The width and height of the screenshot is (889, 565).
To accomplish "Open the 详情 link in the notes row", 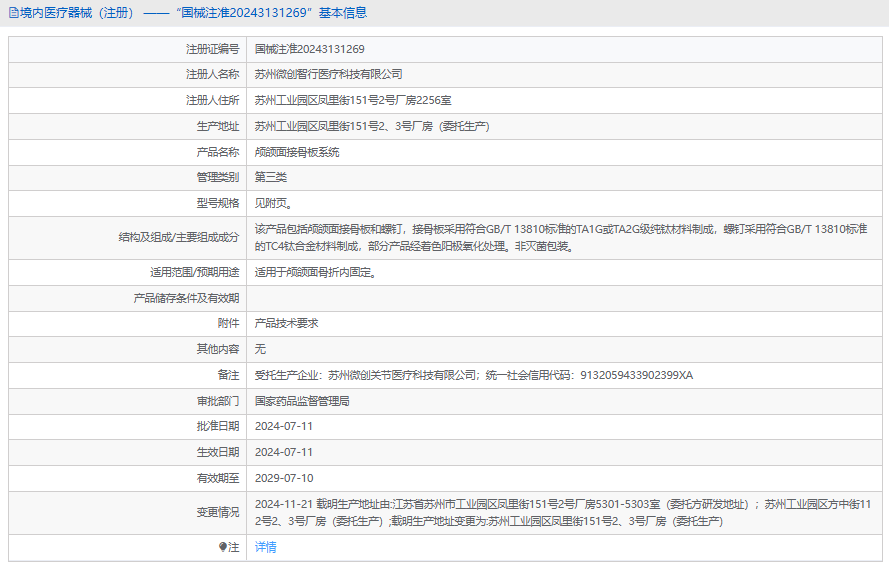I will coord(265,547).
